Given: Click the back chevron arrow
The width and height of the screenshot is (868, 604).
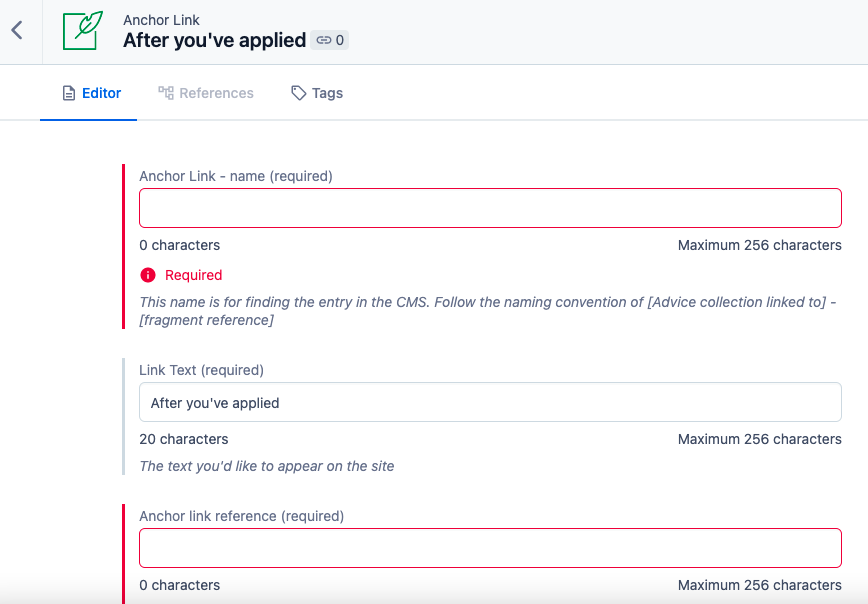Looking at the screenshot, I should (17, 30).
